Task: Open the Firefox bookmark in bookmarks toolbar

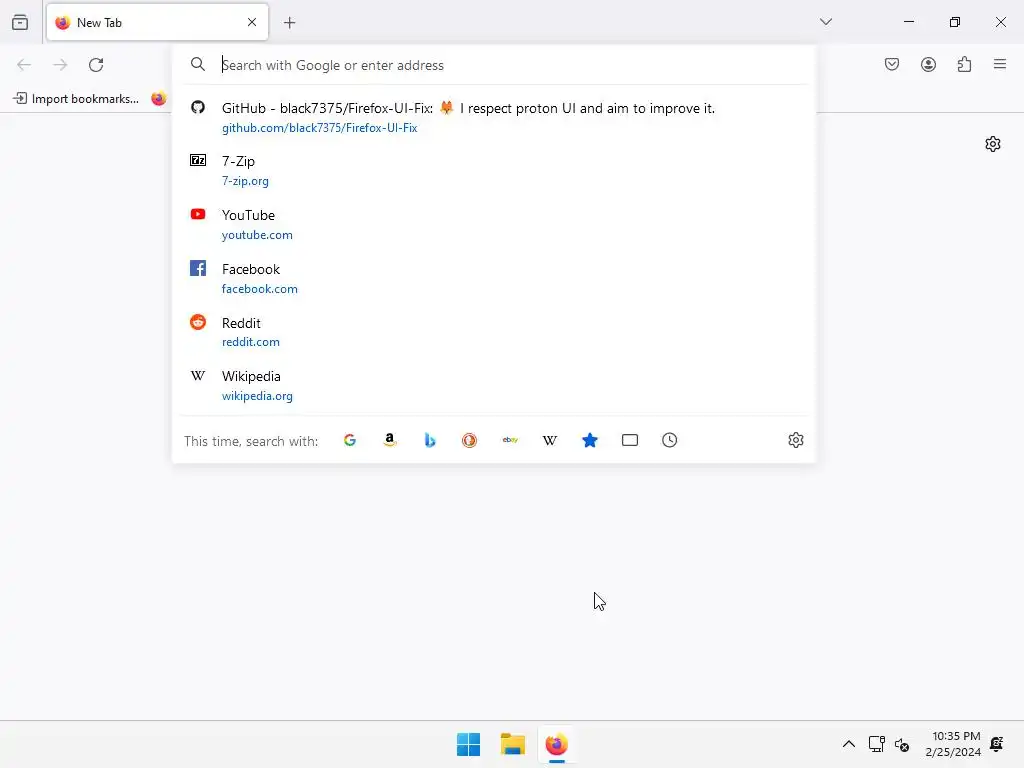Action: (159, 99)
